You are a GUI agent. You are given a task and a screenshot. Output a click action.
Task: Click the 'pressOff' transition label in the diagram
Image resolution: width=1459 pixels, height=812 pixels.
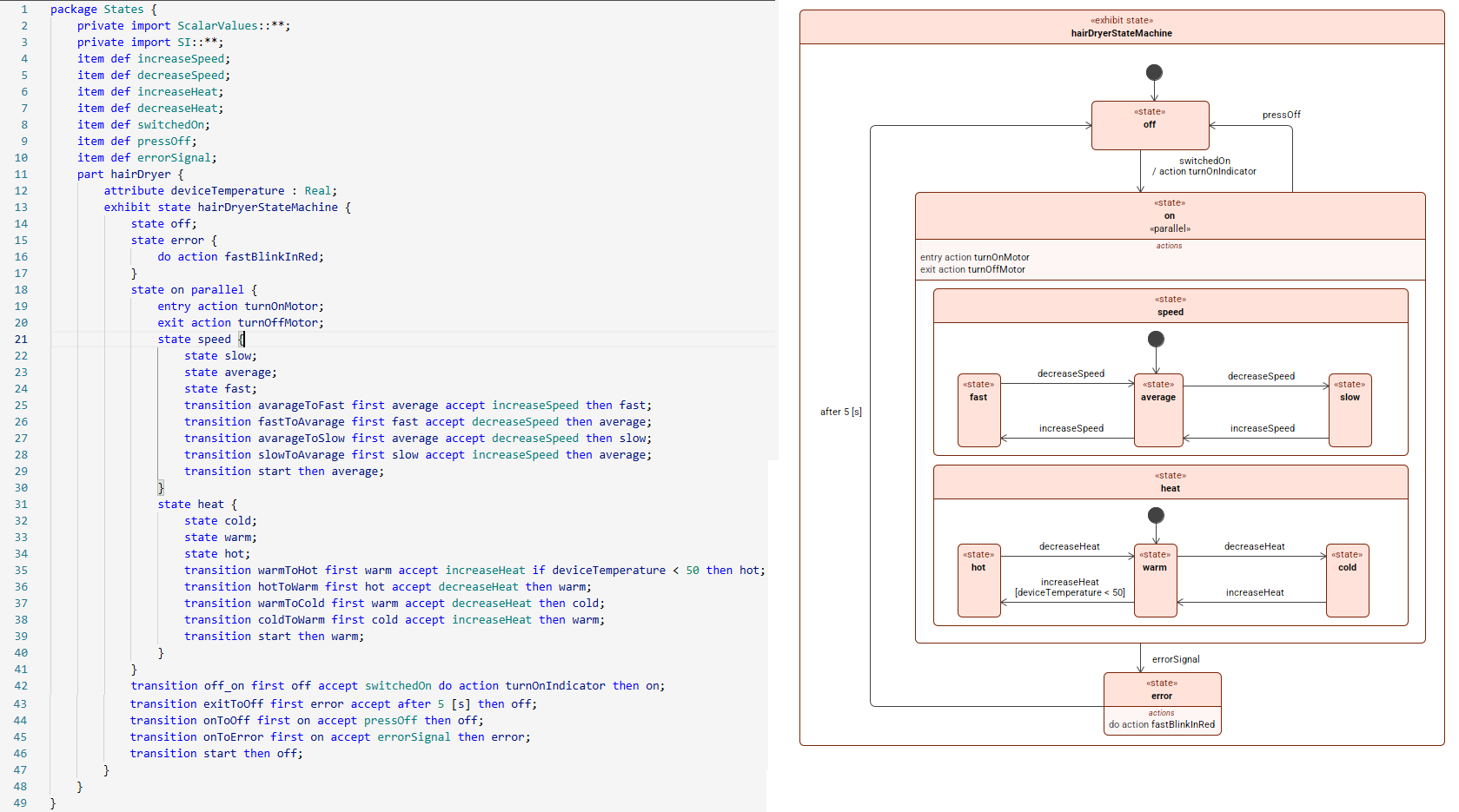[x=1281, y=115]
